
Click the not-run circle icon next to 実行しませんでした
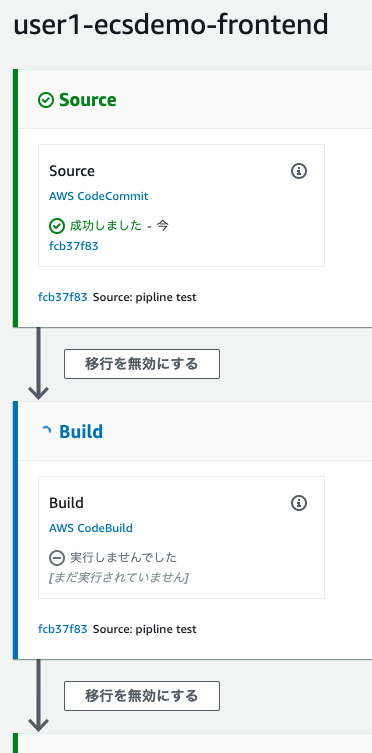(57, 558)
